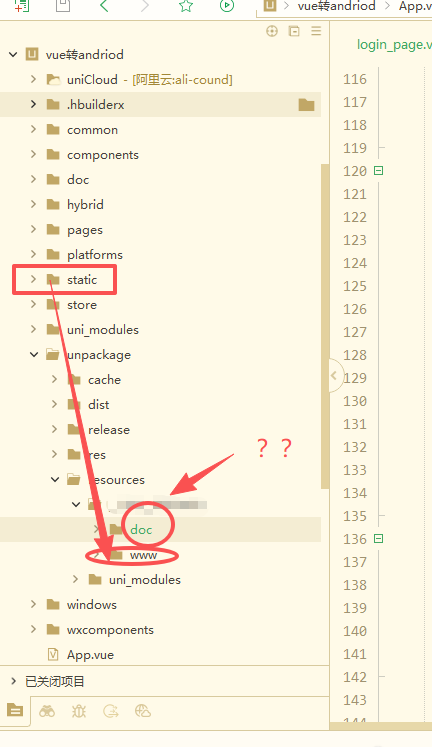Open the project panel hamburger menu
The image size is (432, 747).
(x=316, y=31)
